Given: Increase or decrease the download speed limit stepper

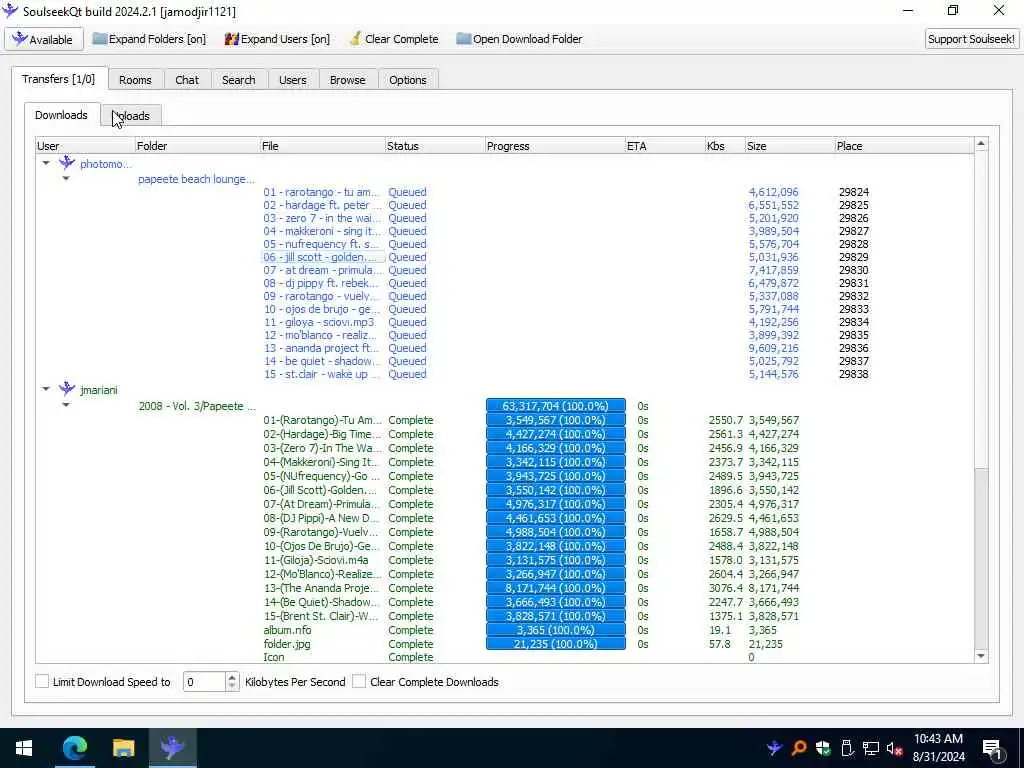Looking at the screenshot, I should coord(232,681).
